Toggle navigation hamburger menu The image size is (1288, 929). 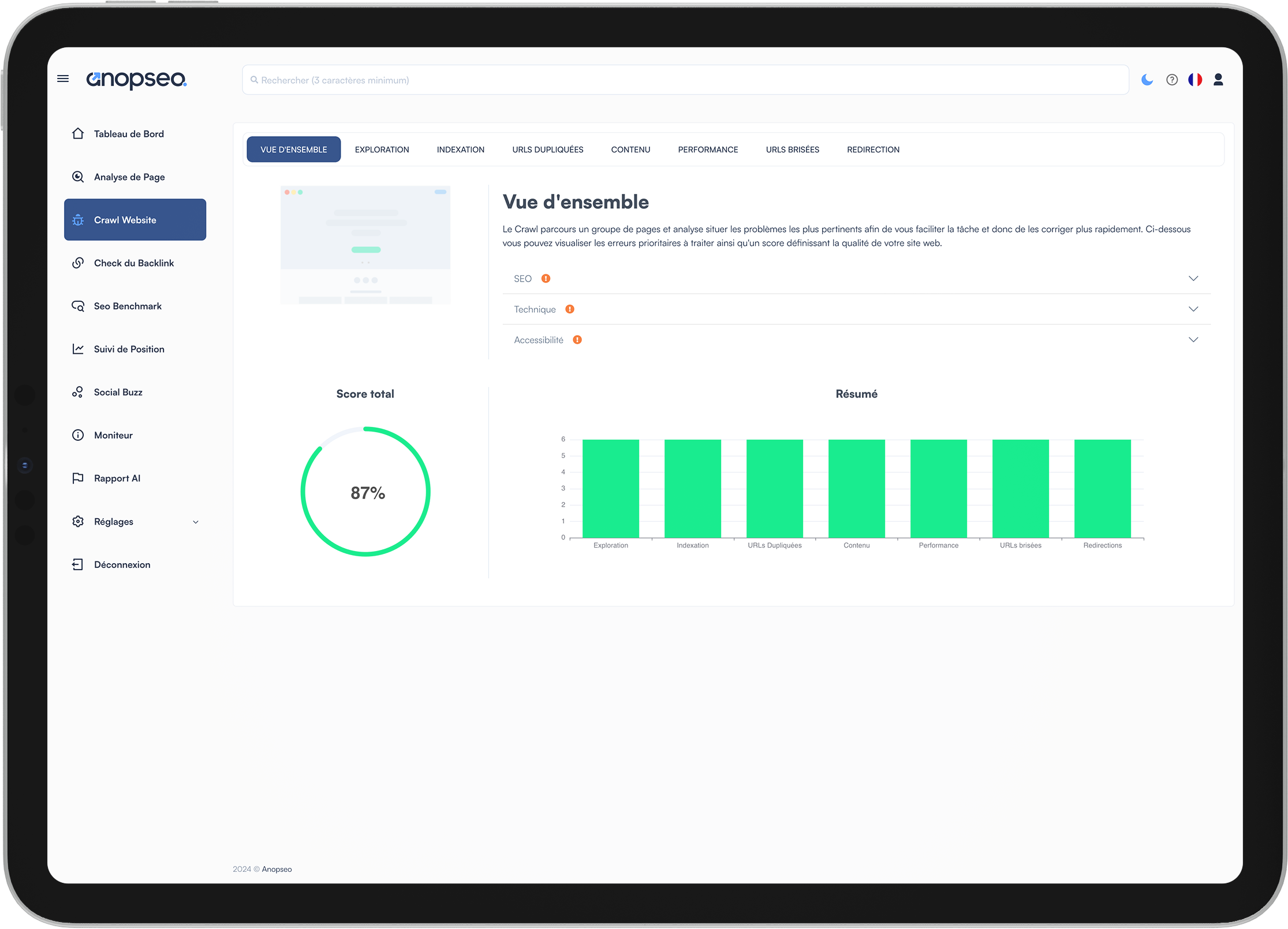(x=64, y=80)
